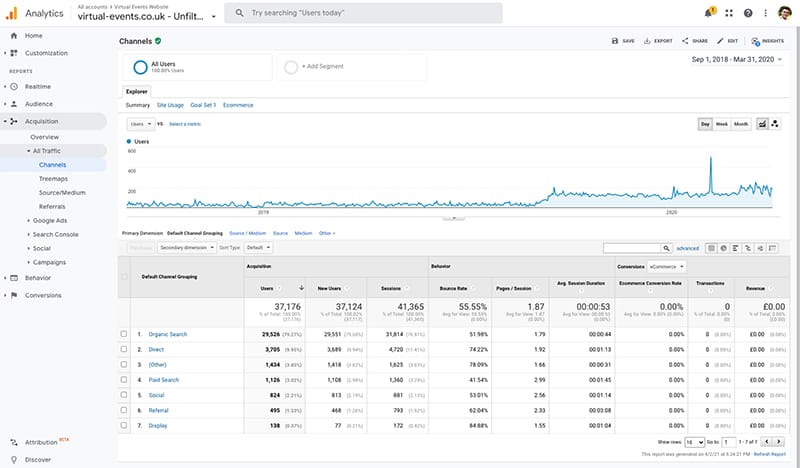
Task: Tick the Organic Search row checkbox
Action: [124, 333]
